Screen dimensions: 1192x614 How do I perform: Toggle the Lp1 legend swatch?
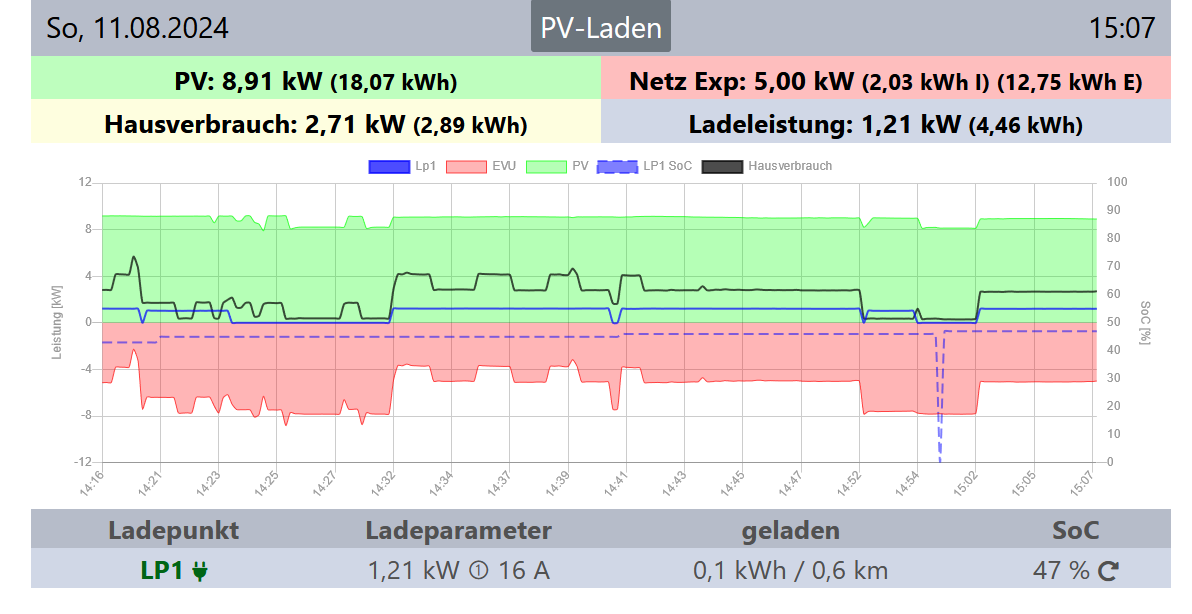[389, 166]
